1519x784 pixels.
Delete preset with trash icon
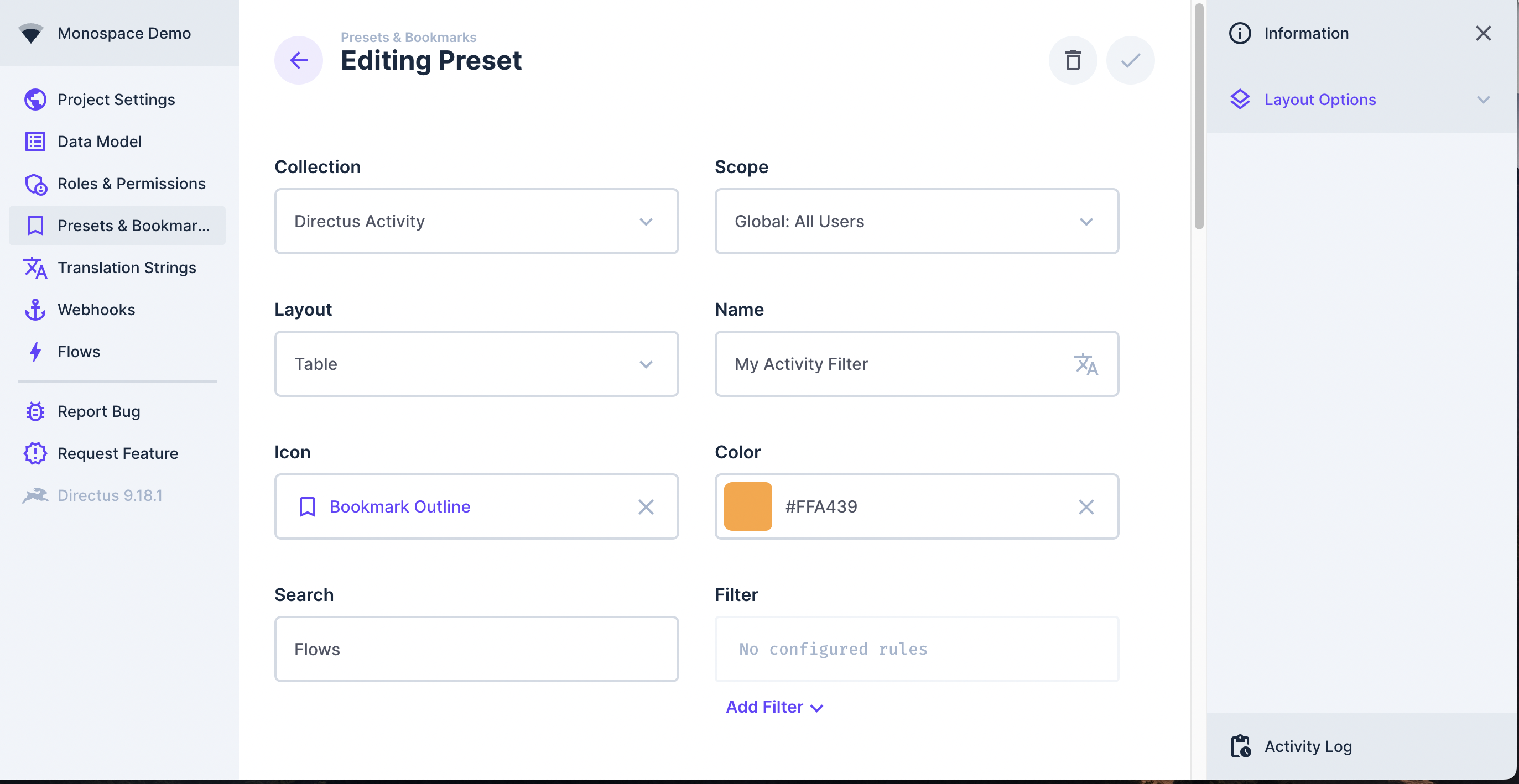[x=1073, y=60]
